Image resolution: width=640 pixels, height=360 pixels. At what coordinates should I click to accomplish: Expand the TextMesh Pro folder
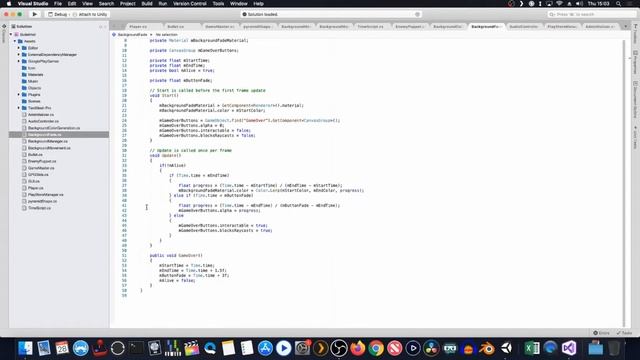tap(18, 108)
